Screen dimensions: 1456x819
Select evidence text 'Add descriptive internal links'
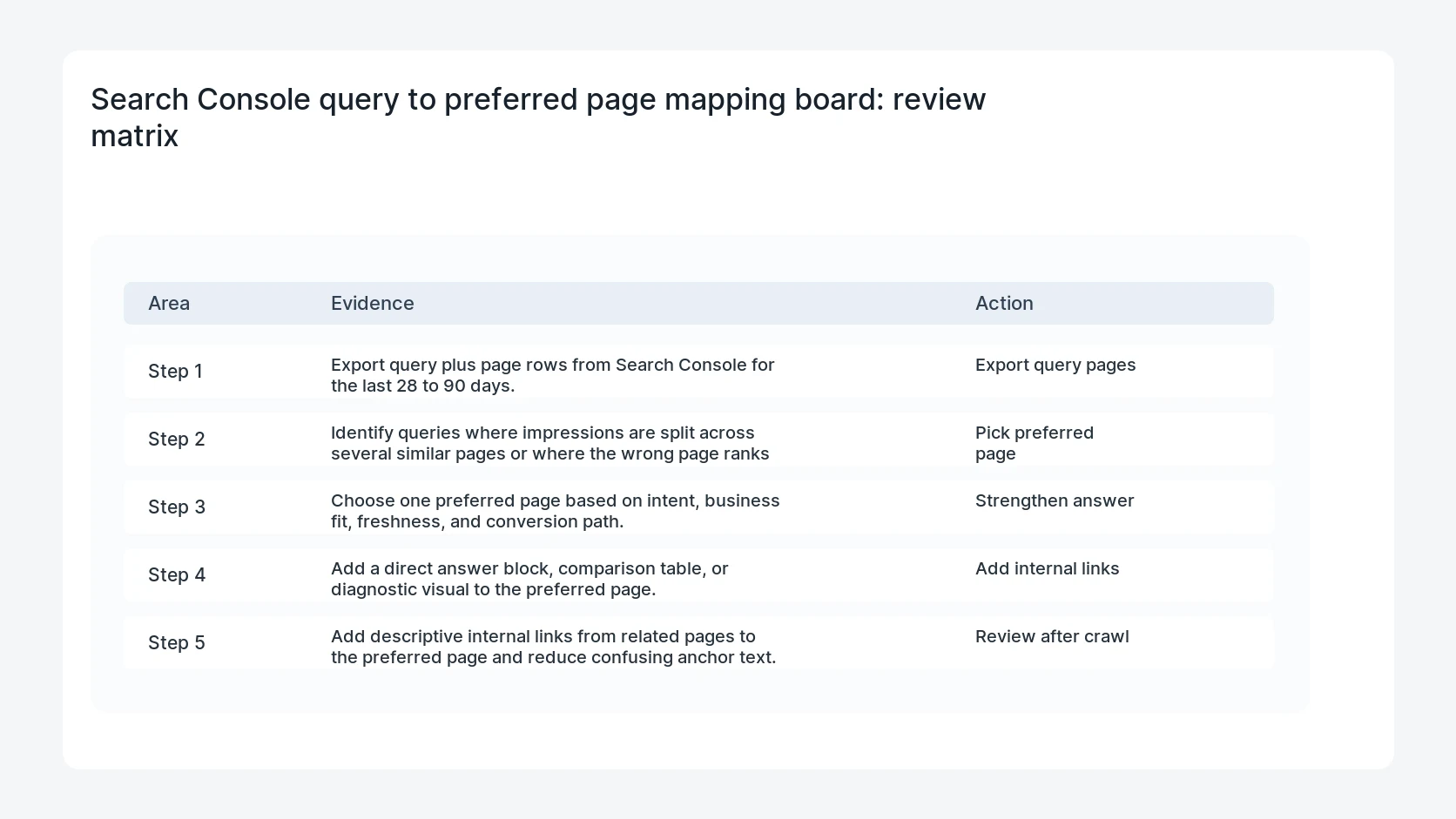pos(451,636)
